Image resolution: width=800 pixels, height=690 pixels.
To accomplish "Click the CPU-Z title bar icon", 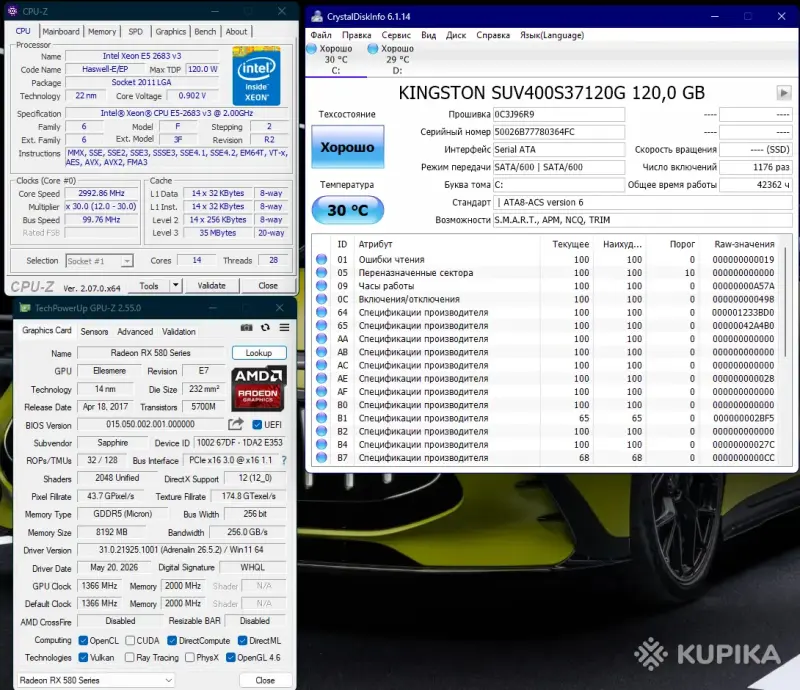I will tap(12, 11).
